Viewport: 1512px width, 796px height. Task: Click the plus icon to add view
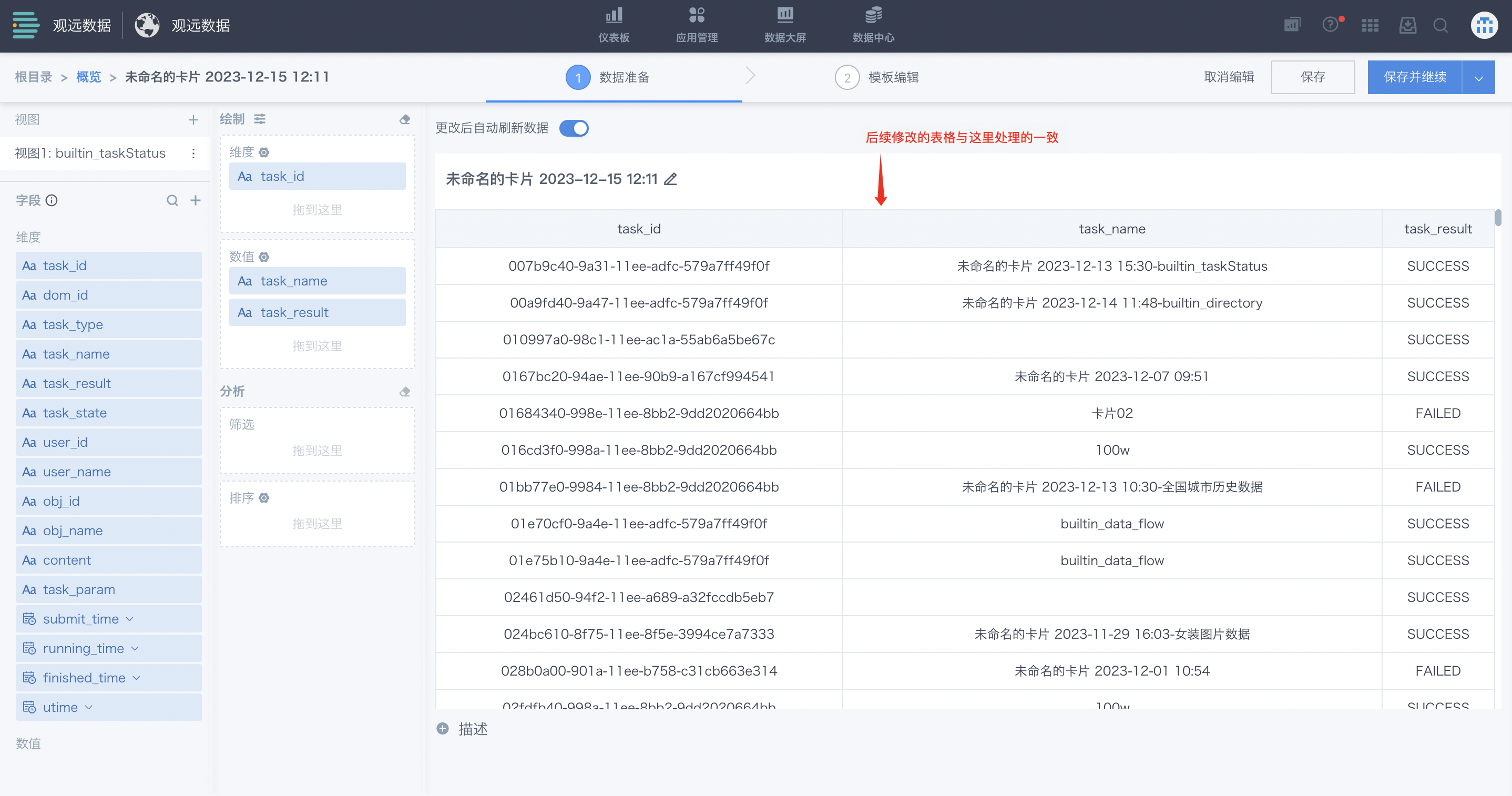(x=193, y=120)
